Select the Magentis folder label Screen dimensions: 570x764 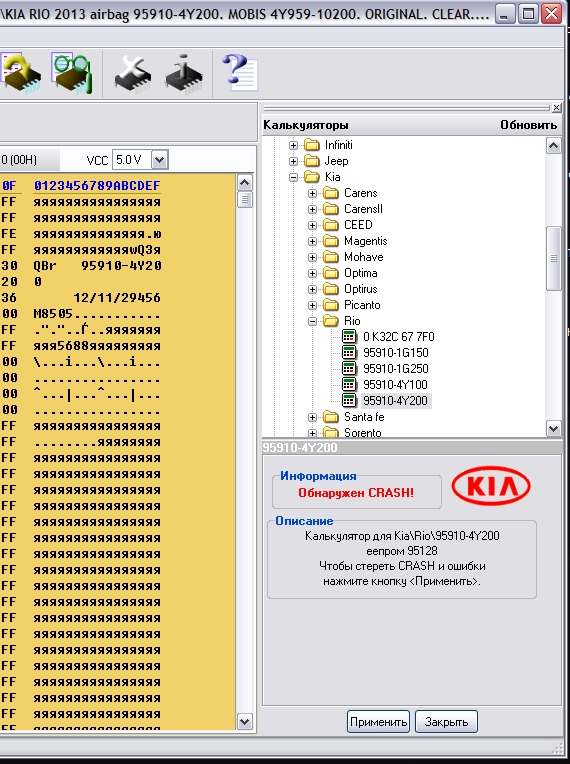365,241
